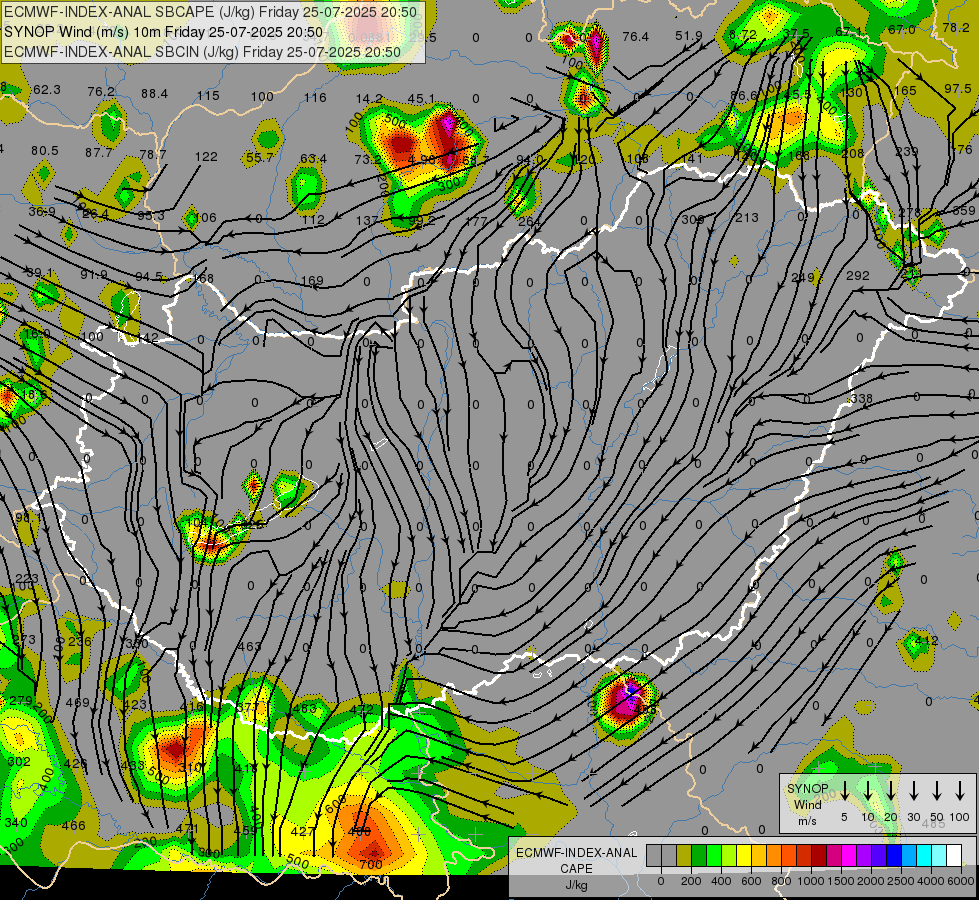Click the 5 m/s wind arrow in legend

point(845,790)
